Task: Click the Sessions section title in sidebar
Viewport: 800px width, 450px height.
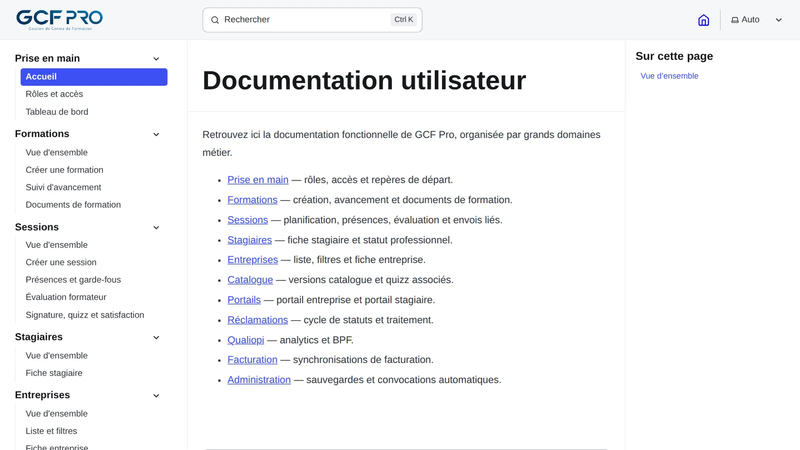Action: (x=37, y=227)
